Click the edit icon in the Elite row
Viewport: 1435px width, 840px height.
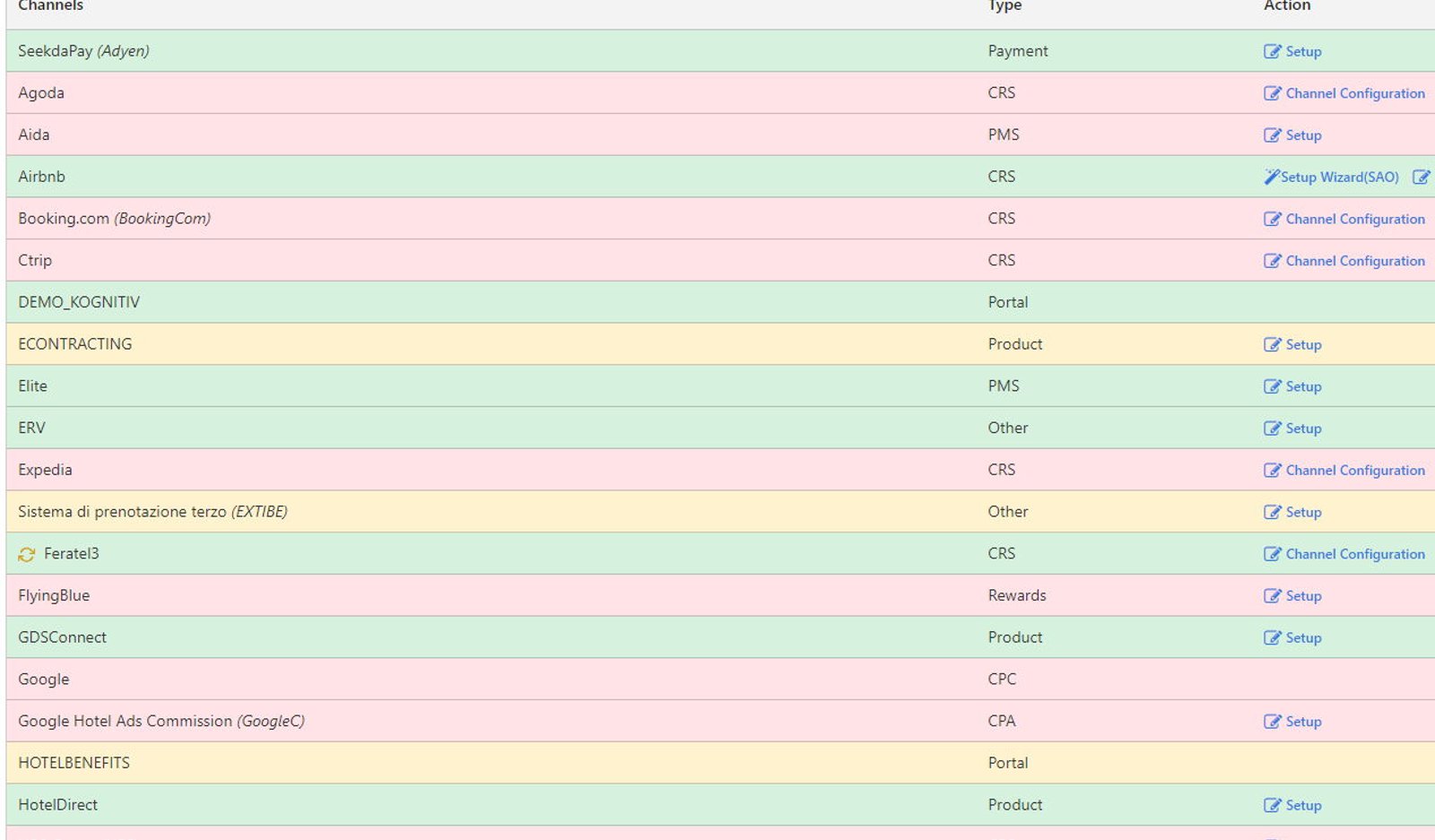pos(1272,386)
